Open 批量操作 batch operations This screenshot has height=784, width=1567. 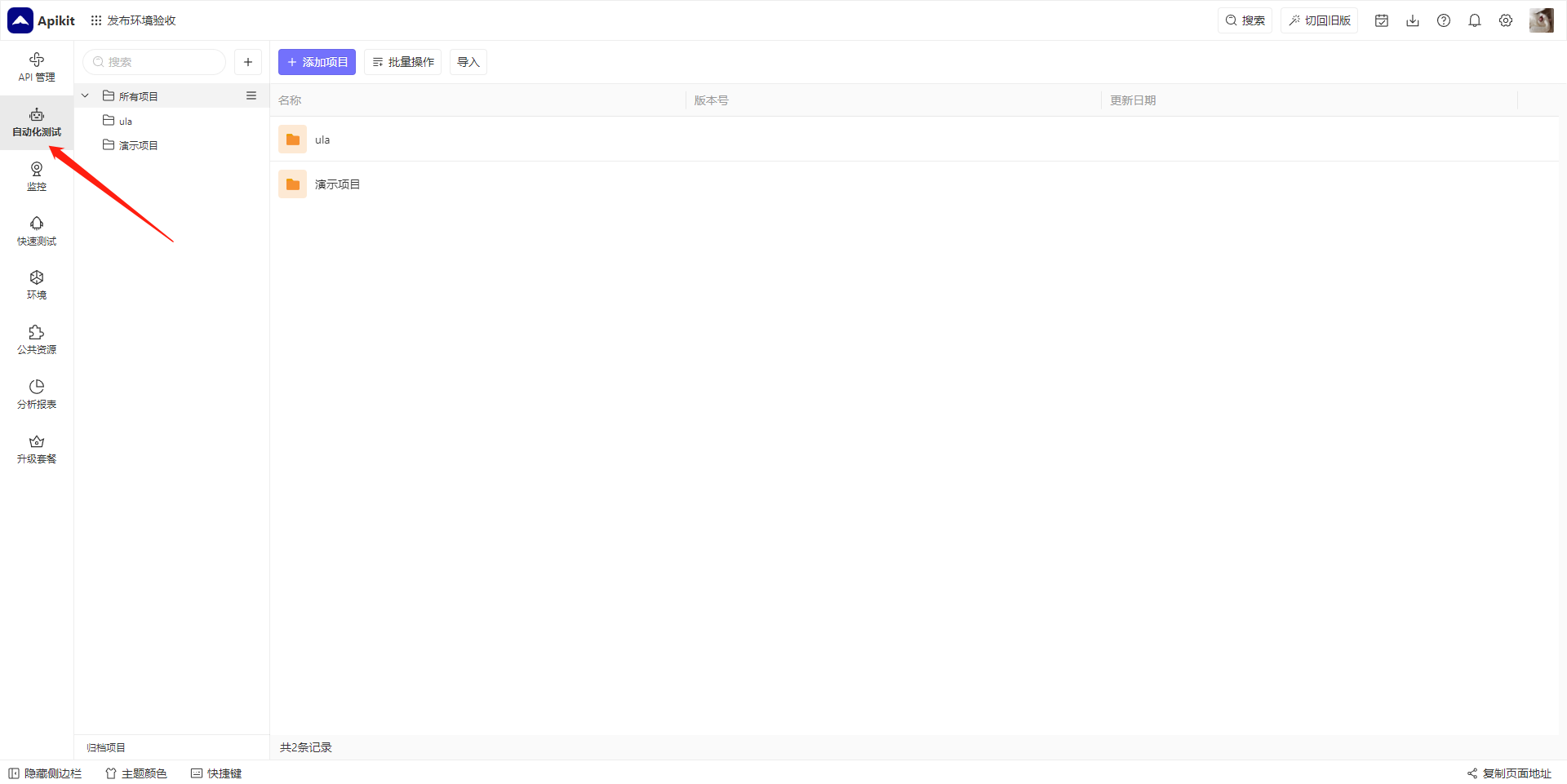pyautogui.click(x=403, y=62)
